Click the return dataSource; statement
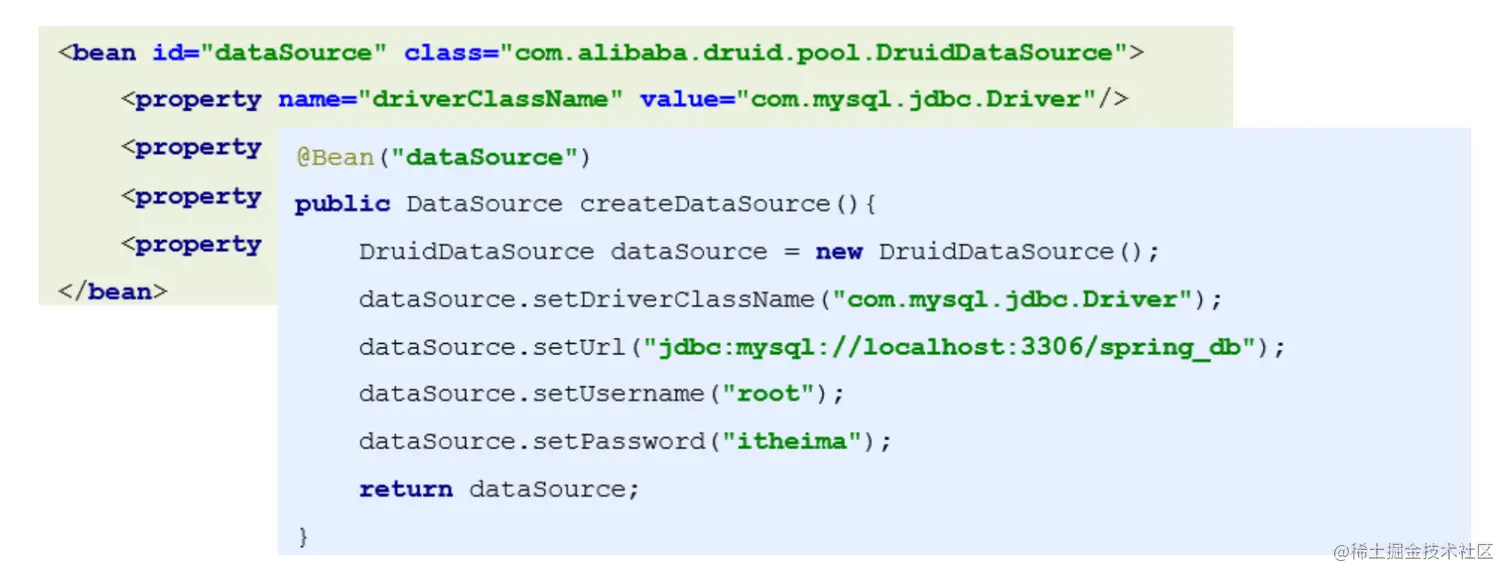The image size is (1512, 580). tap(499, 489)
